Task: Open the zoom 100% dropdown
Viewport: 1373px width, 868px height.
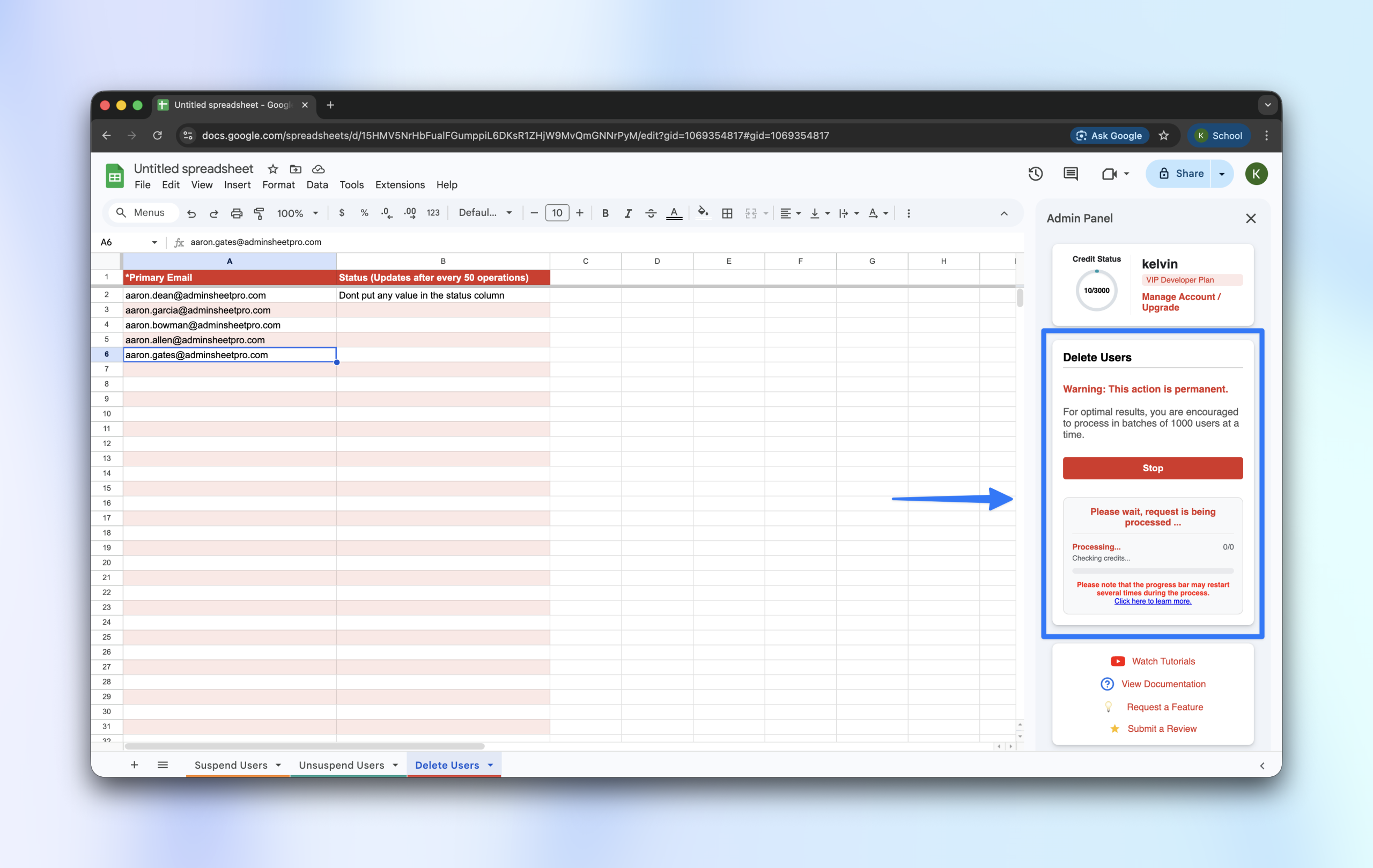Action: click(297, 213)
